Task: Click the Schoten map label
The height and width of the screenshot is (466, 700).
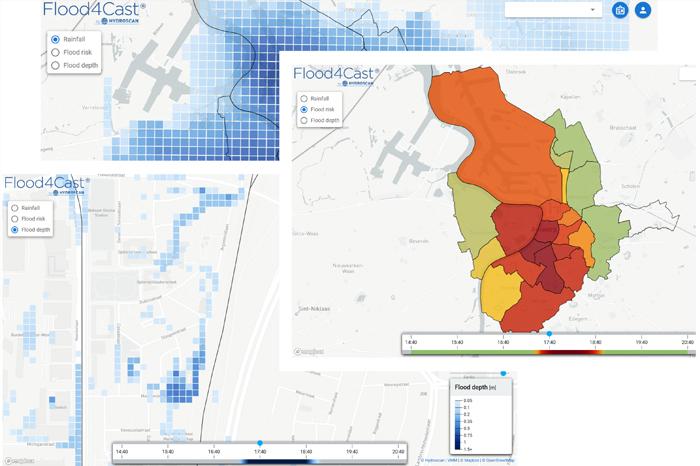Action: click(x=630, y=186)
